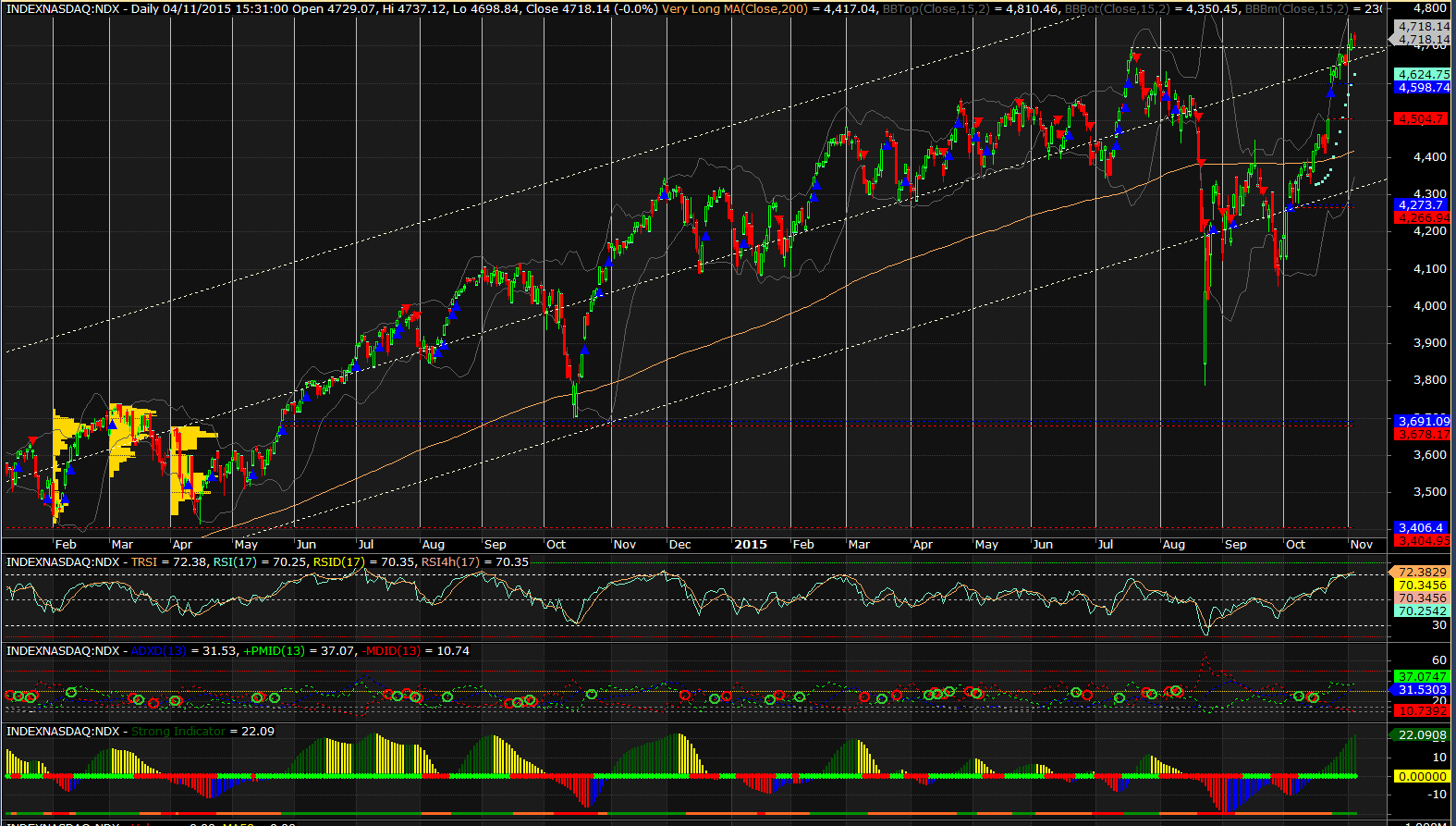Click the 60 axis label in ADX pane
This screenshot has height=826, width=1456.
tap(1439, 660)
